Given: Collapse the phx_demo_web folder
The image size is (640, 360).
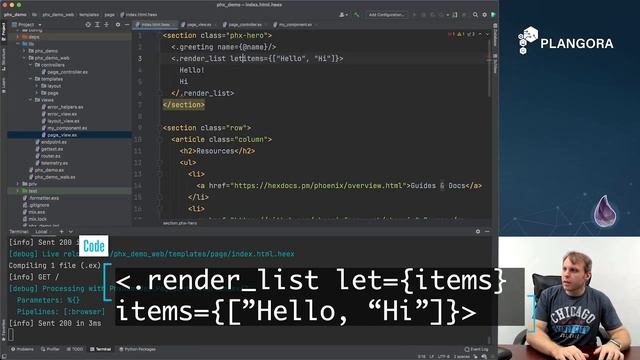Looking at the screenshot, I should pyautogui.click(x=24, y=58).
